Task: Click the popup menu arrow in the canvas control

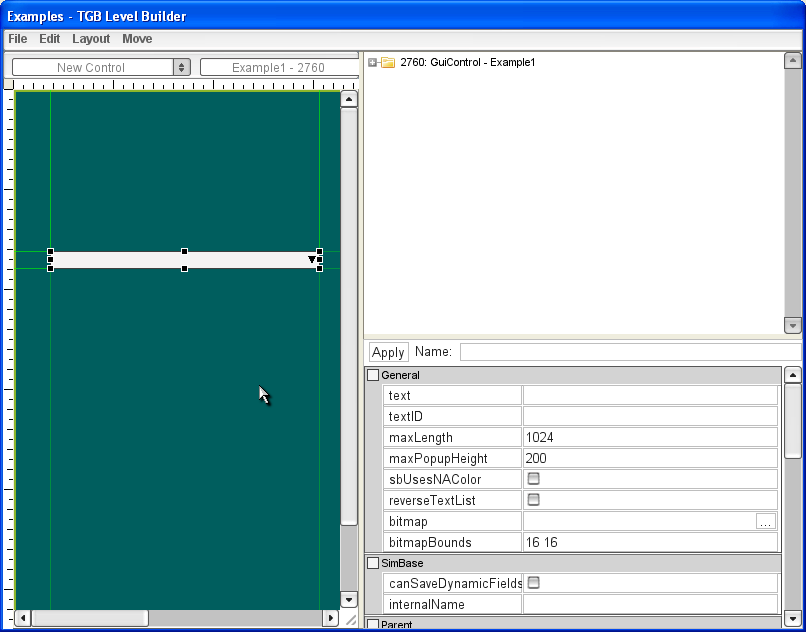Action: click(x=312, y=260)
